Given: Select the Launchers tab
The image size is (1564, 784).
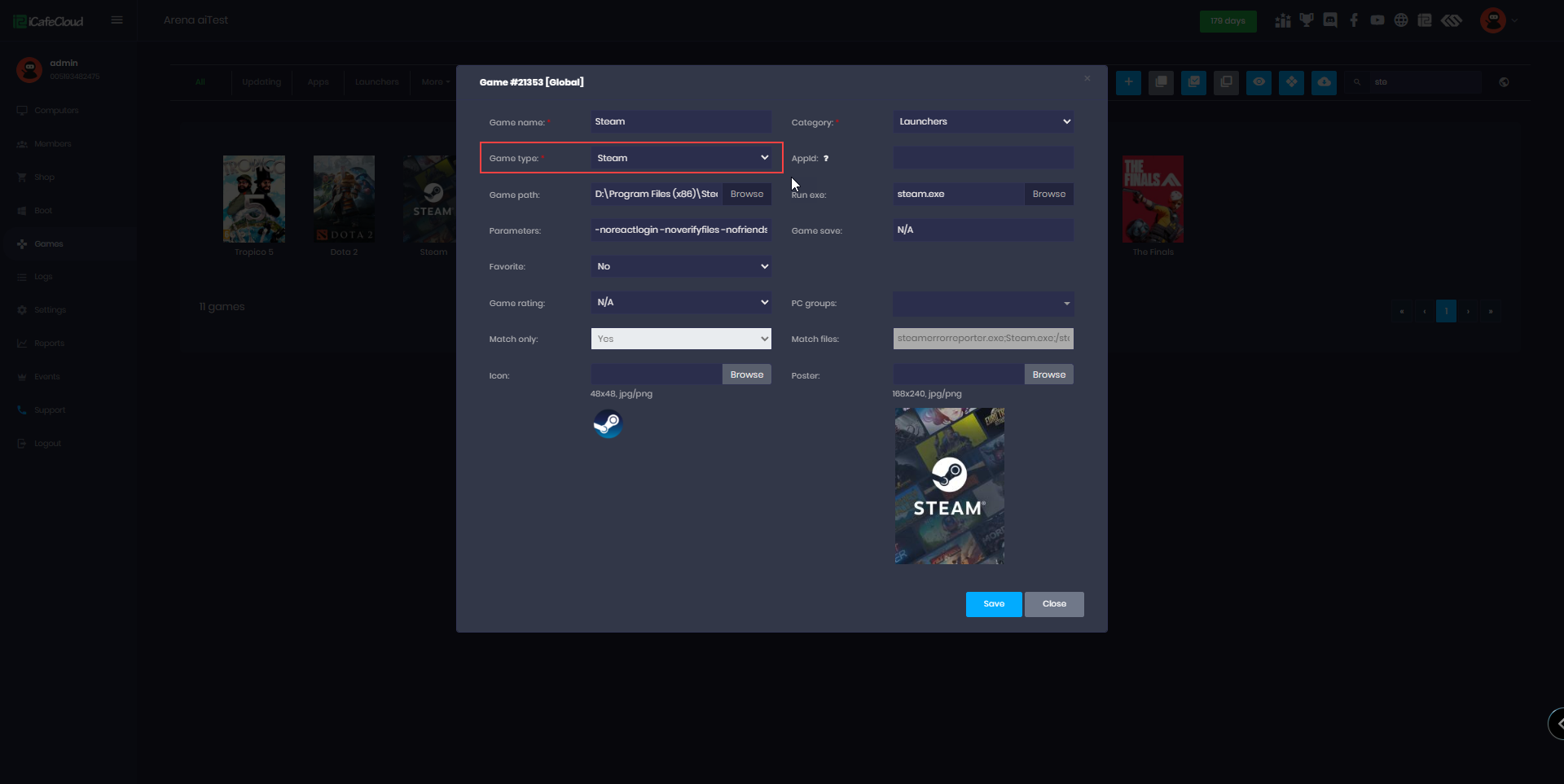Looking at the screenshot, I should coord(377,82).
